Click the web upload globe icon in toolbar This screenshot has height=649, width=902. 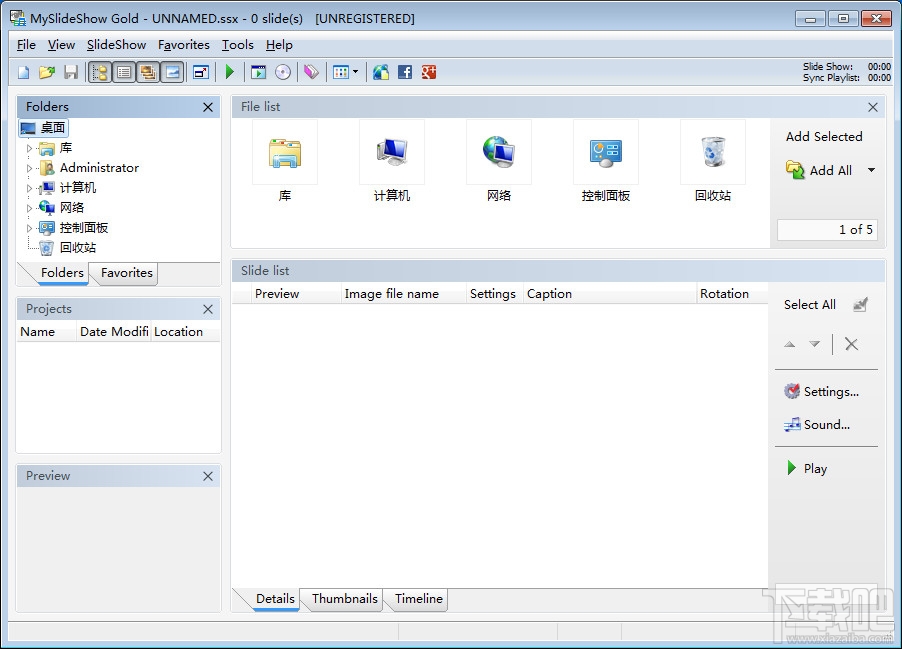(381, 72)
